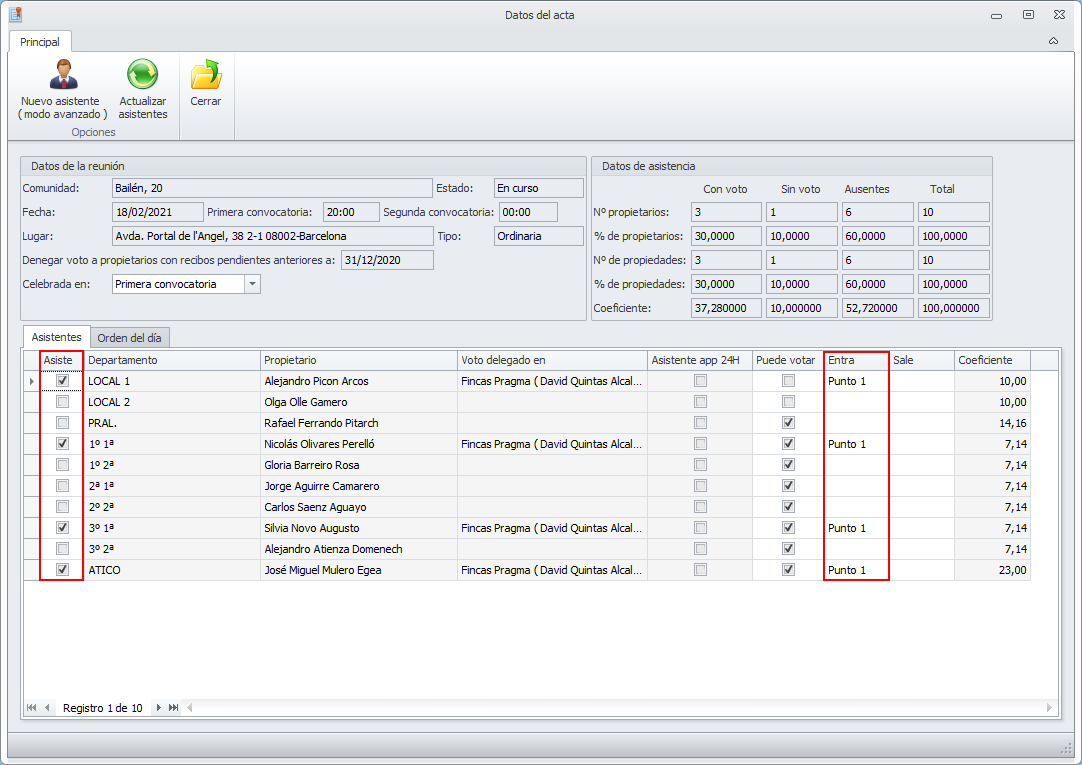Go to last record navigation arrow
Screen dimensions: 1082x765
(174, 708)
